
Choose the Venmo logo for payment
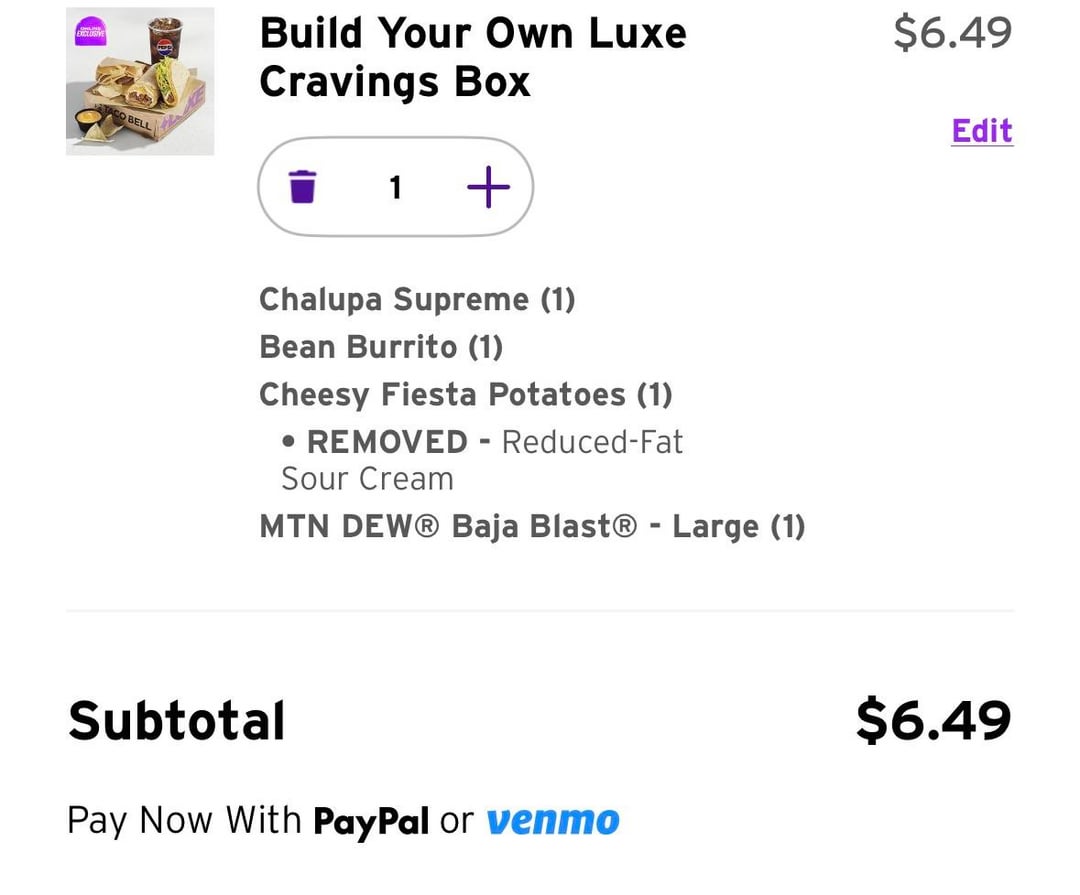[x=553, y=821]
